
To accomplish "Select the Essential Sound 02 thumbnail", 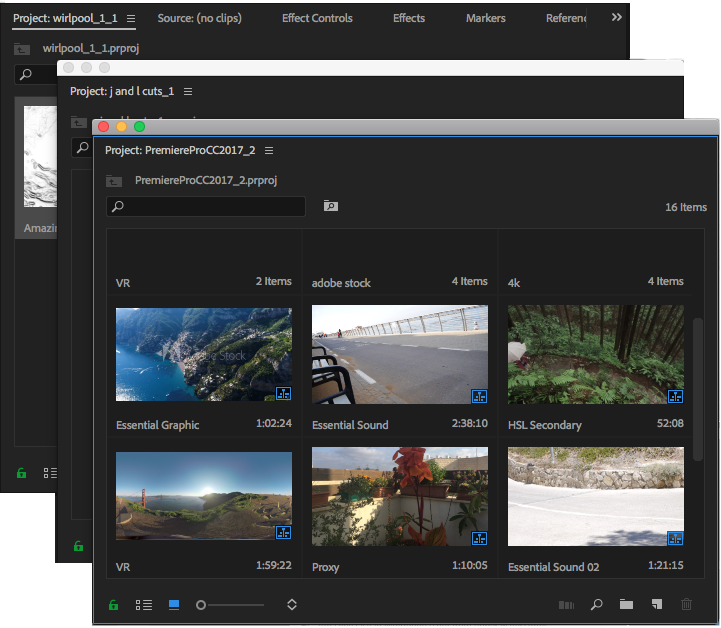I will coord(595,497).
